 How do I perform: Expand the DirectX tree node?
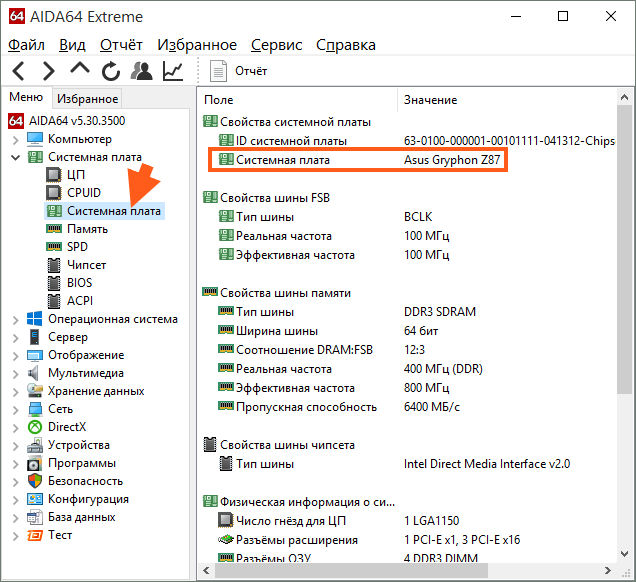point(15,427)
